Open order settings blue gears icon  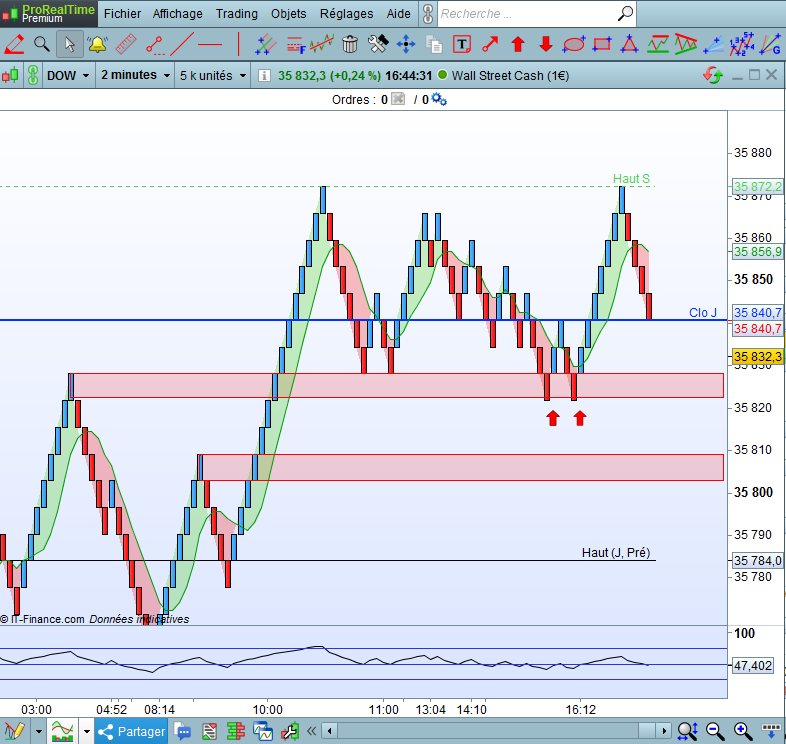[x=439, y=99]
